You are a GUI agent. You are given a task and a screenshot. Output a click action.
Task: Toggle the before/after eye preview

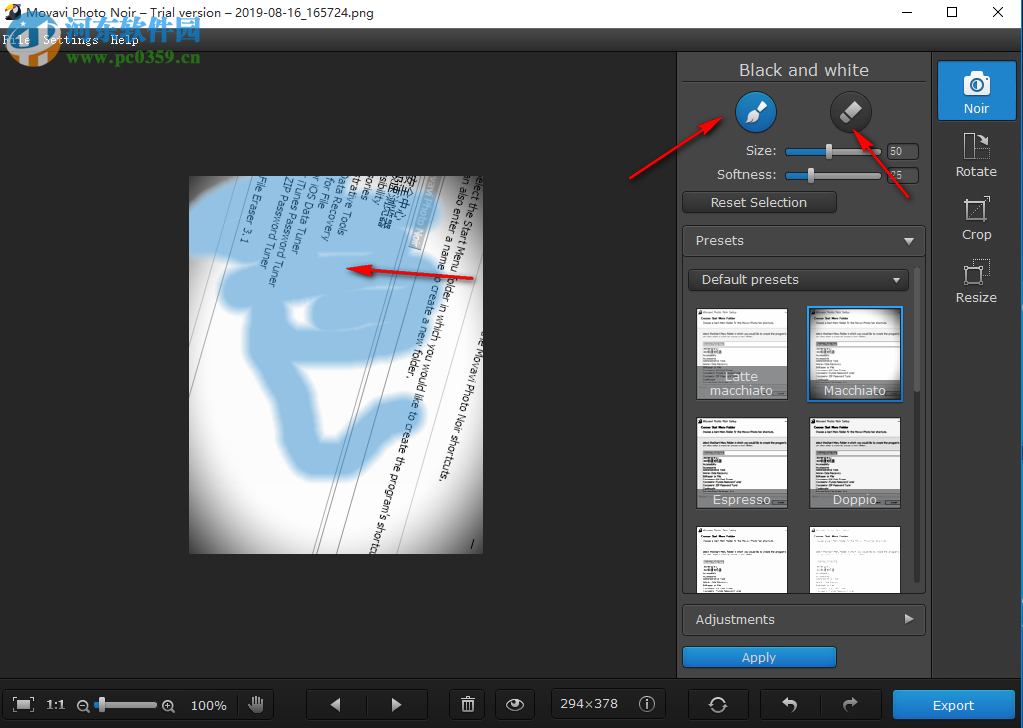[x=514, y=704]
